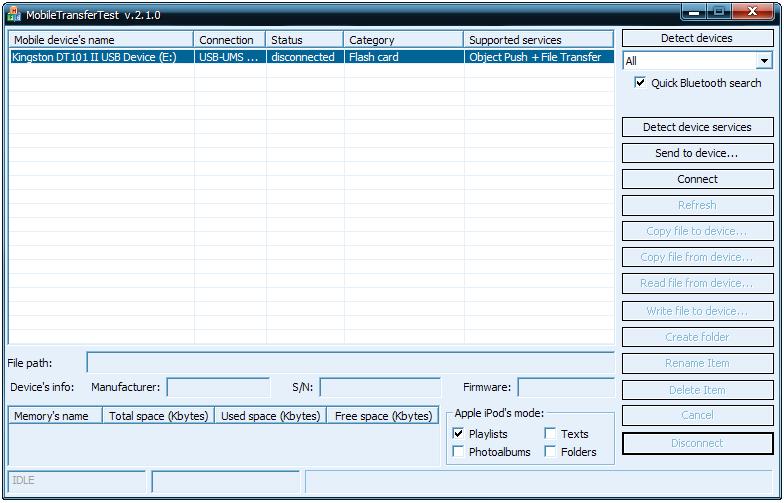Click inside the File path field
This screenshot has height=503, width=784.
click(350, 362)
